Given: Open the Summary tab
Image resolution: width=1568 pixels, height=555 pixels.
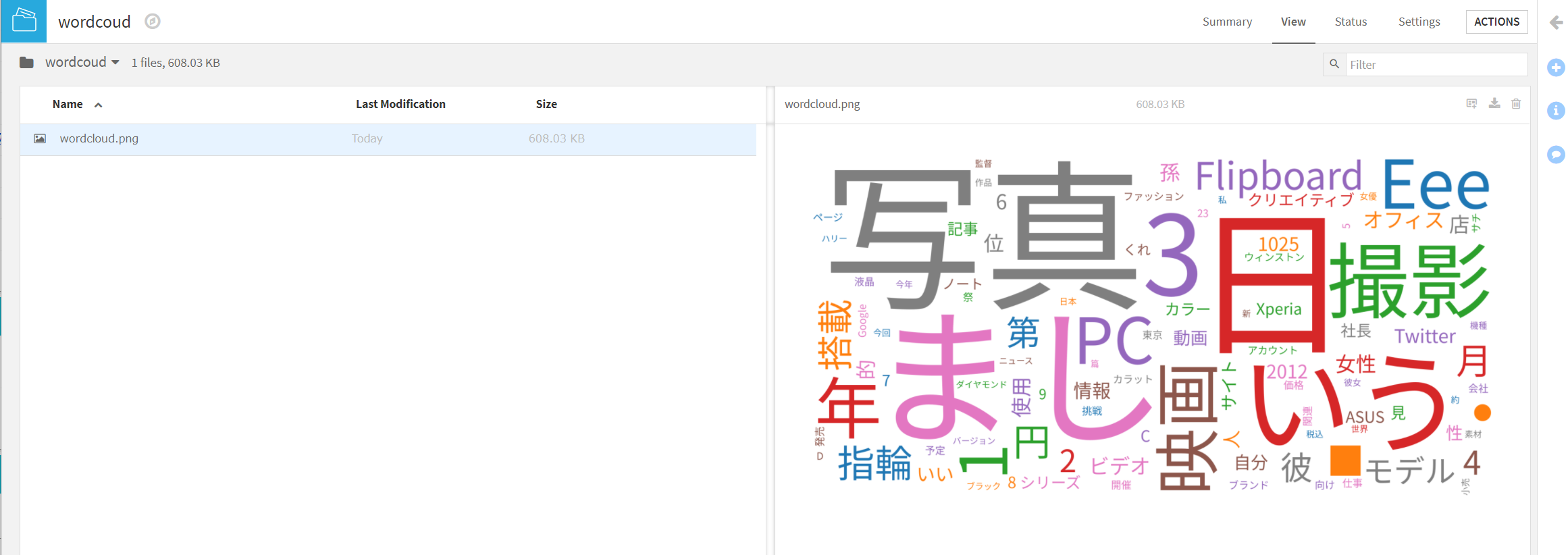Looking at the screenshot, I should [x=1227, y=22].
